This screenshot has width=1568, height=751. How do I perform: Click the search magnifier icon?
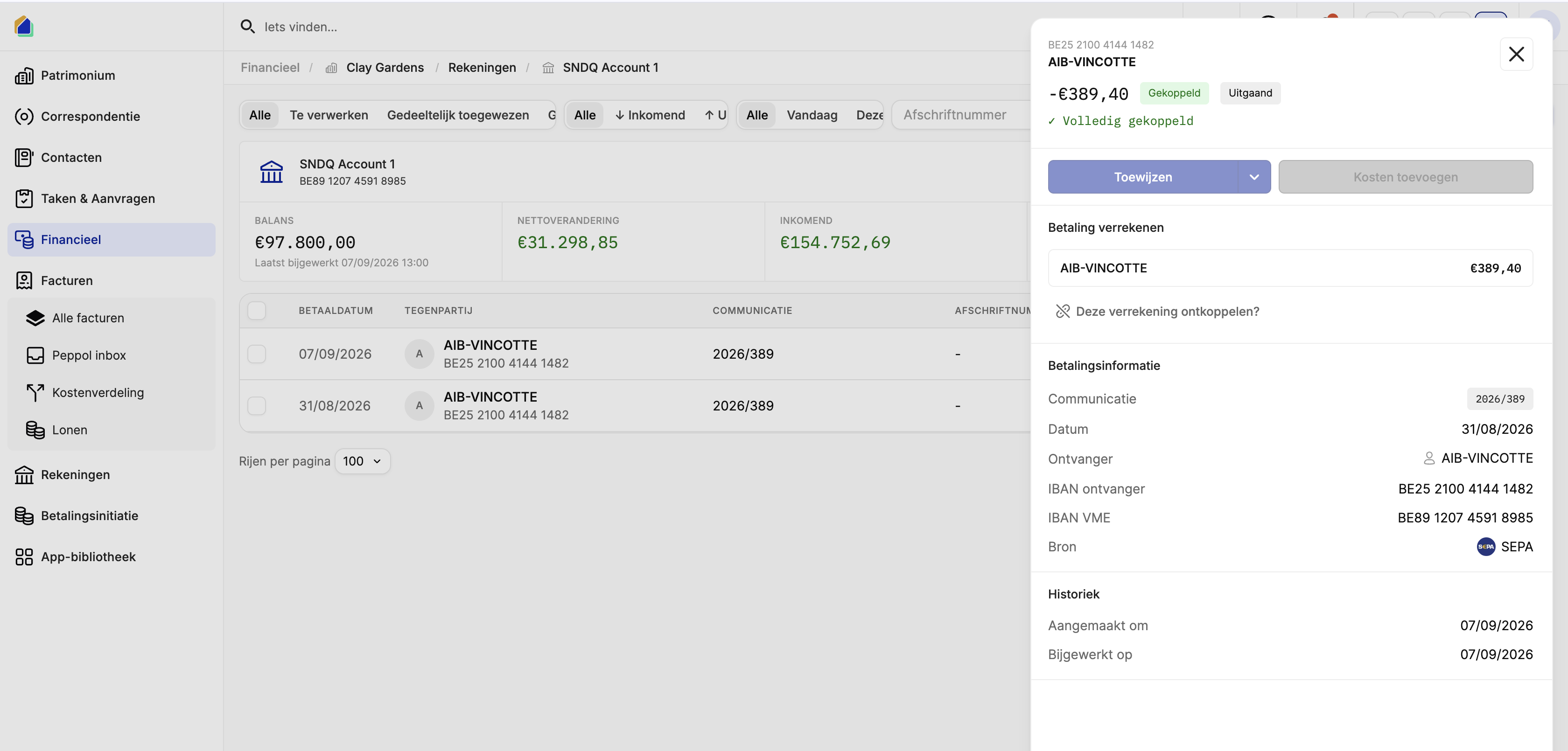click(247, 26)
